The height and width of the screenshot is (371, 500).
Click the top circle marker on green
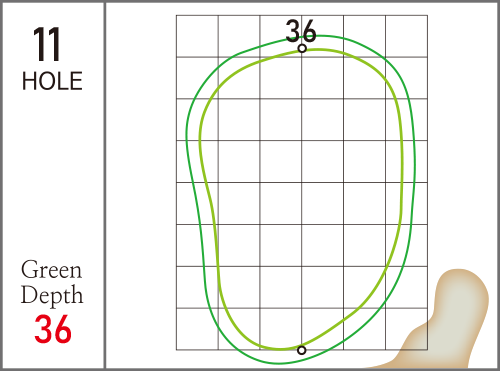[x=302, y=49]
